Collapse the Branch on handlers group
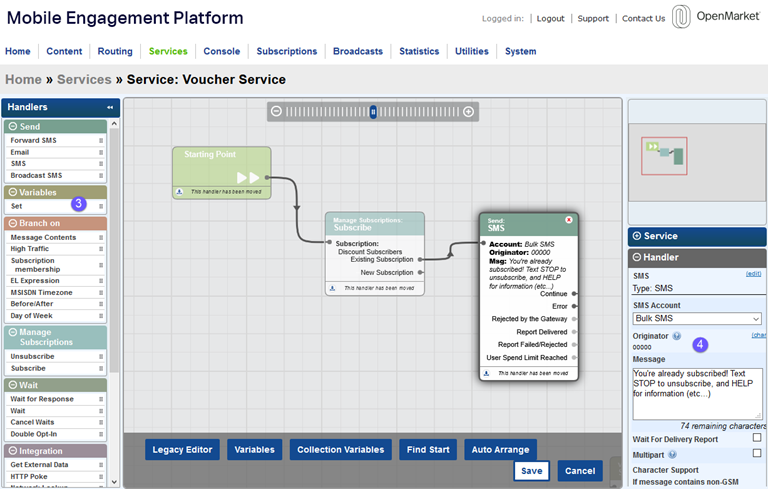The width and height of the screenshot is (768, 489). (13, 223)
